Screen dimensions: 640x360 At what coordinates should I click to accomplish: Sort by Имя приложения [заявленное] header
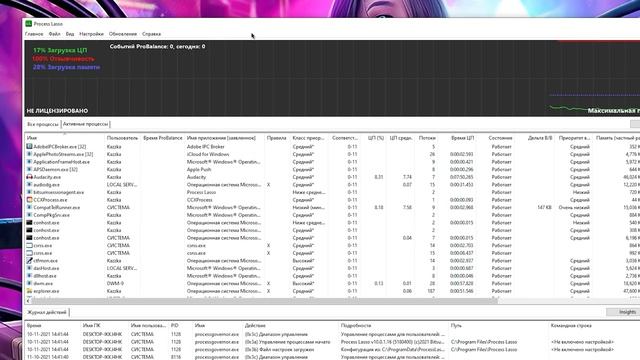pos(221,138)
